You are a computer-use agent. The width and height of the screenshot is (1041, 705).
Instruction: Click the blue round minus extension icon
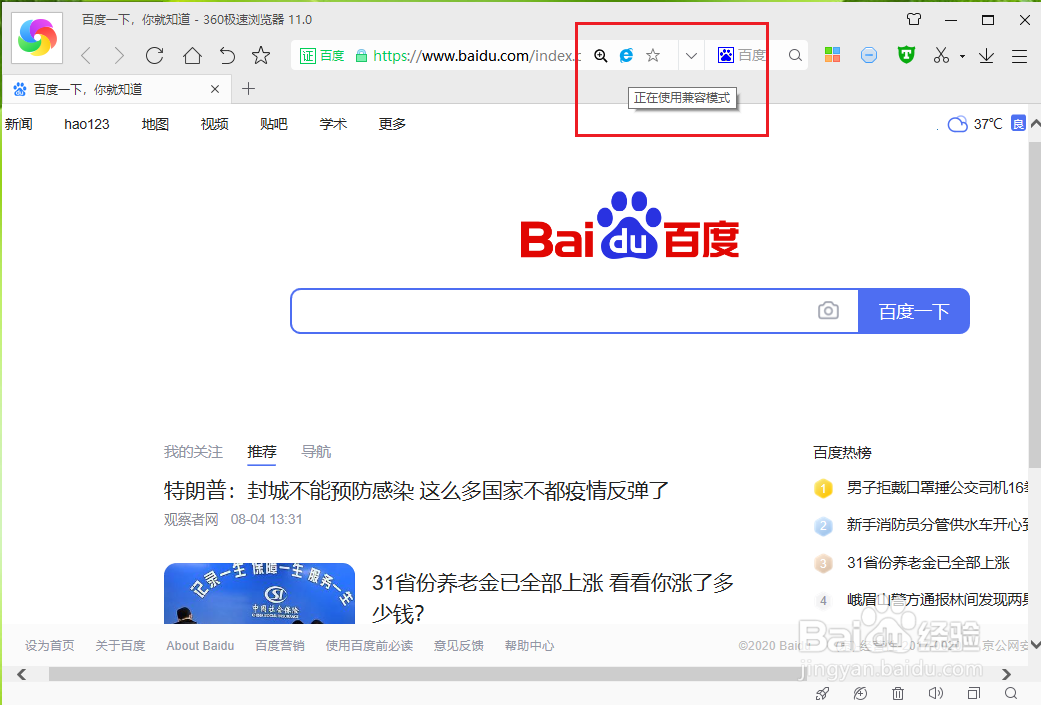868,55
